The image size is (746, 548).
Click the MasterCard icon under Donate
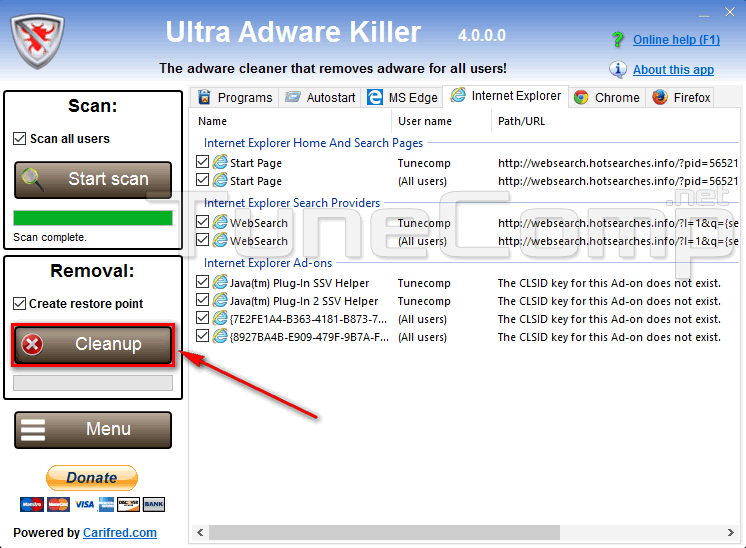coord(59,504)
